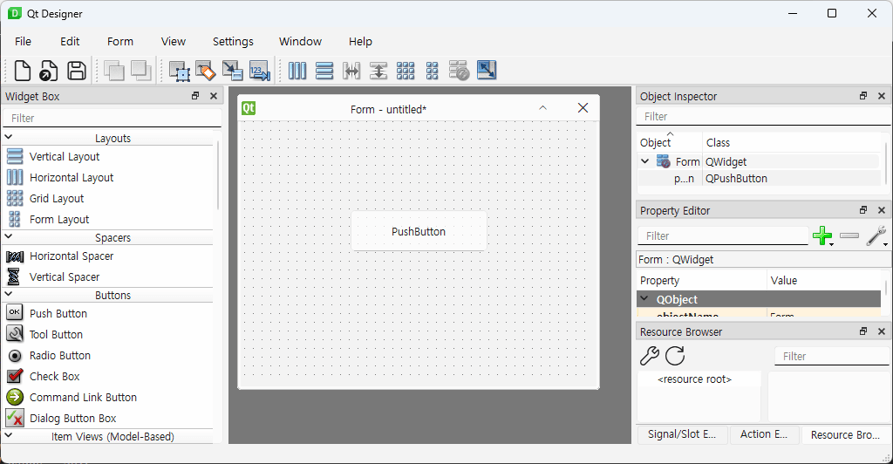Open the File menu
The width and height of the screenshot is (893, 464).
tap(23, 42)
